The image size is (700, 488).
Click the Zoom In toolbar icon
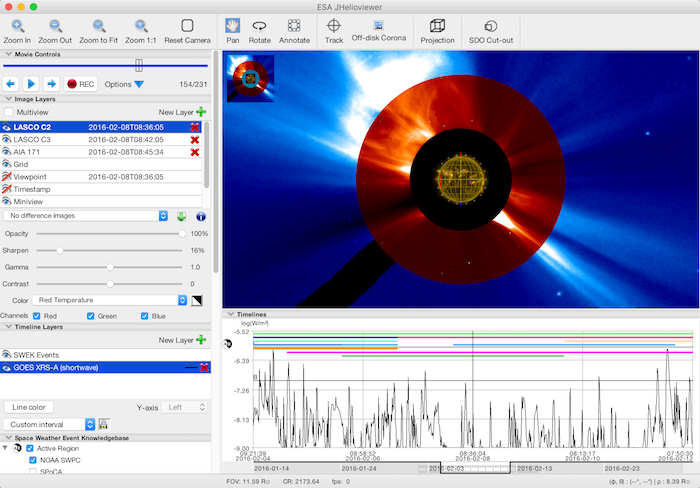[x=17, y=26]
